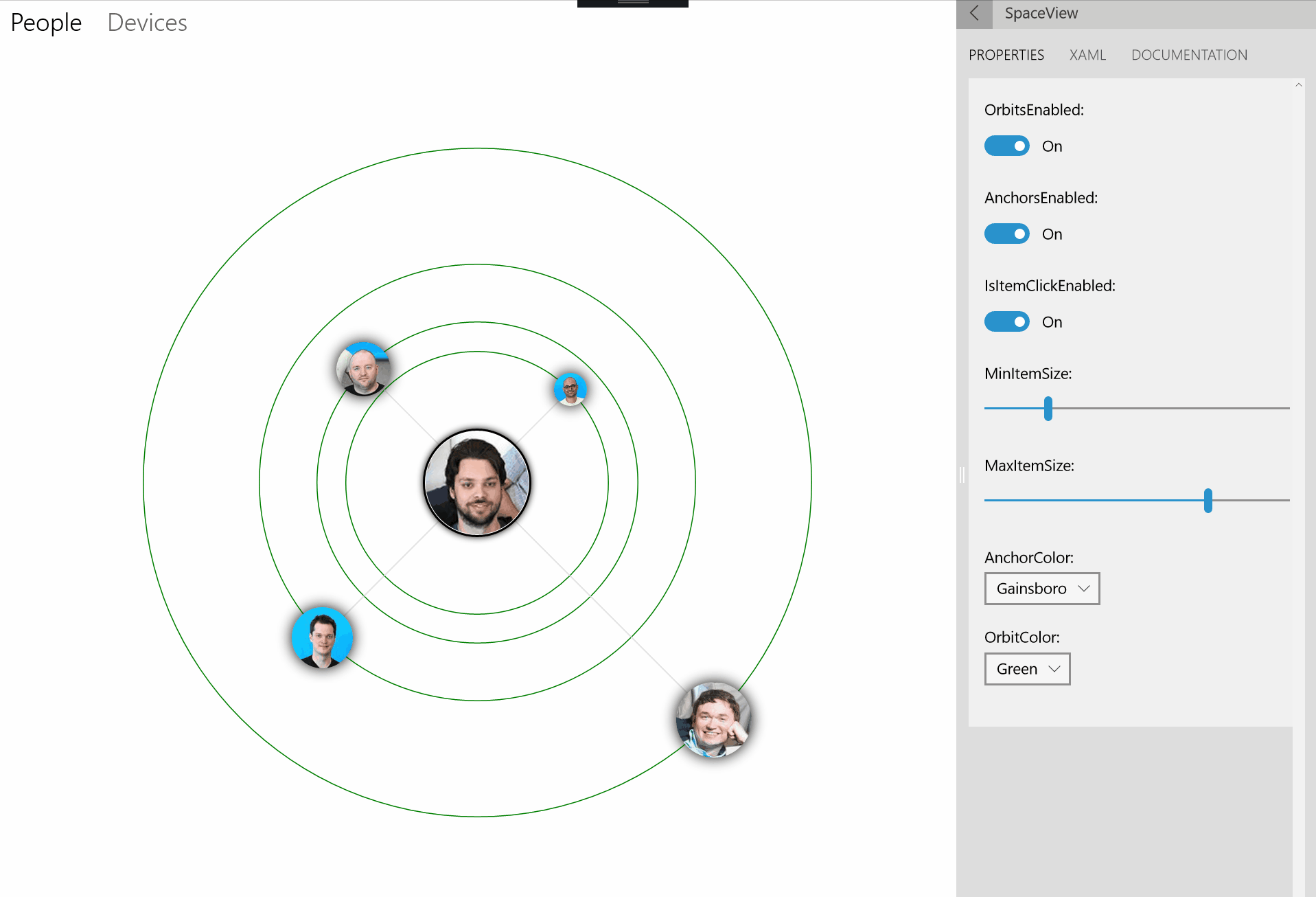Turn off the IsItemClickEnabled switch
The image size is (1316, 897).
click(x=1006, y=321)
